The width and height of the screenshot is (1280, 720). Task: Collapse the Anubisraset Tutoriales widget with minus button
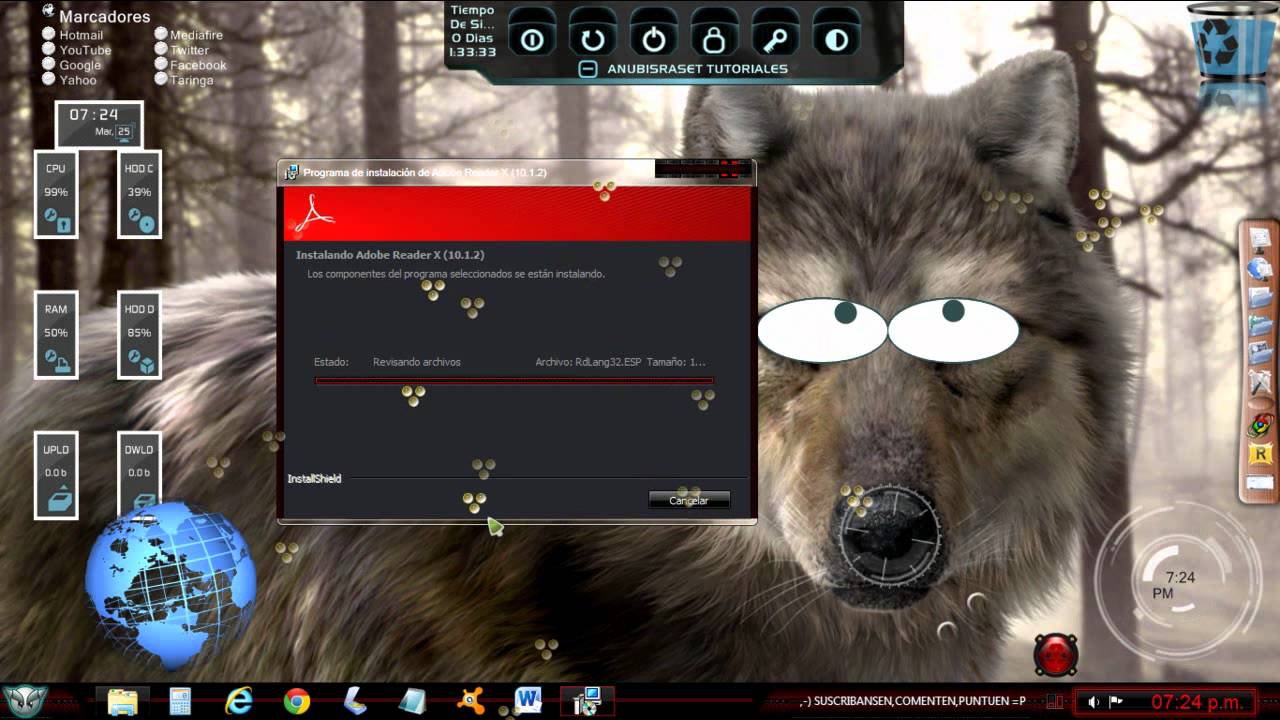(x=588, y=69)
